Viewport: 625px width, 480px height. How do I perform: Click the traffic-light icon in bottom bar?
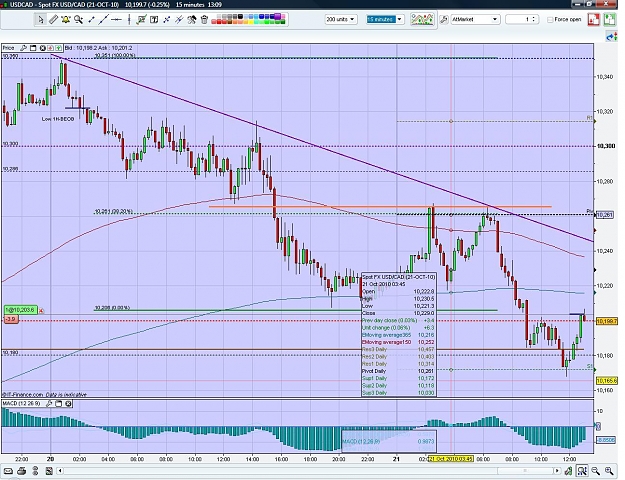click(35, 471)
